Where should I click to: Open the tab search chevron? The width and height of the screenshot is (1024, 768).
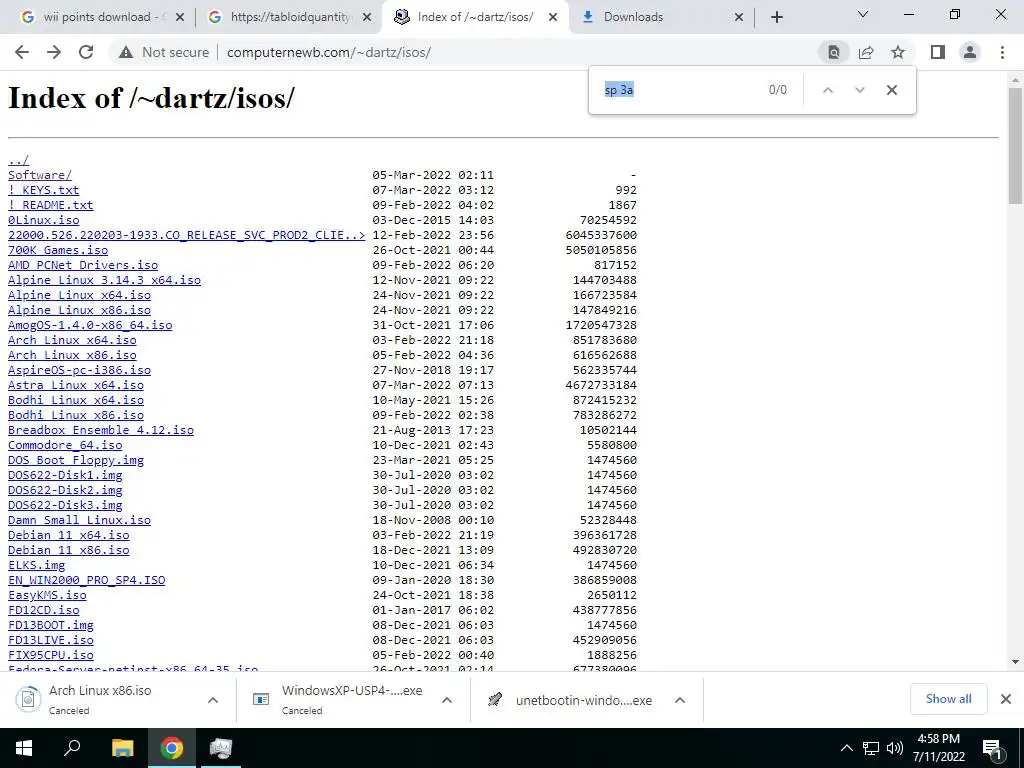(x=863, y=14)
